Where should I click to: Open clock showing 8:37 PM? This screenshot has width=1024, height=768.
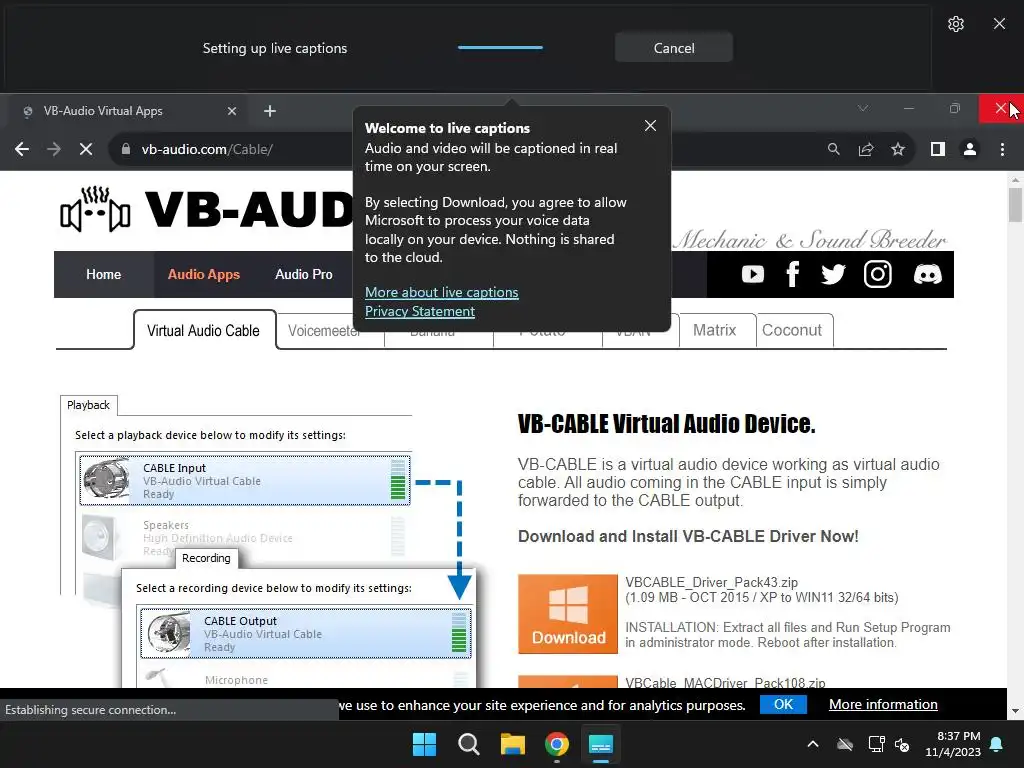(x=953, y=744)
